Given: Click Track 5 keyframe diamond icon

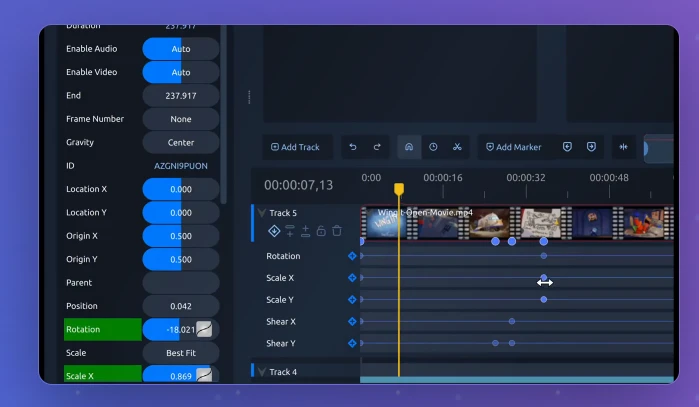Looking at the screenshot, I should coord(274,230).
